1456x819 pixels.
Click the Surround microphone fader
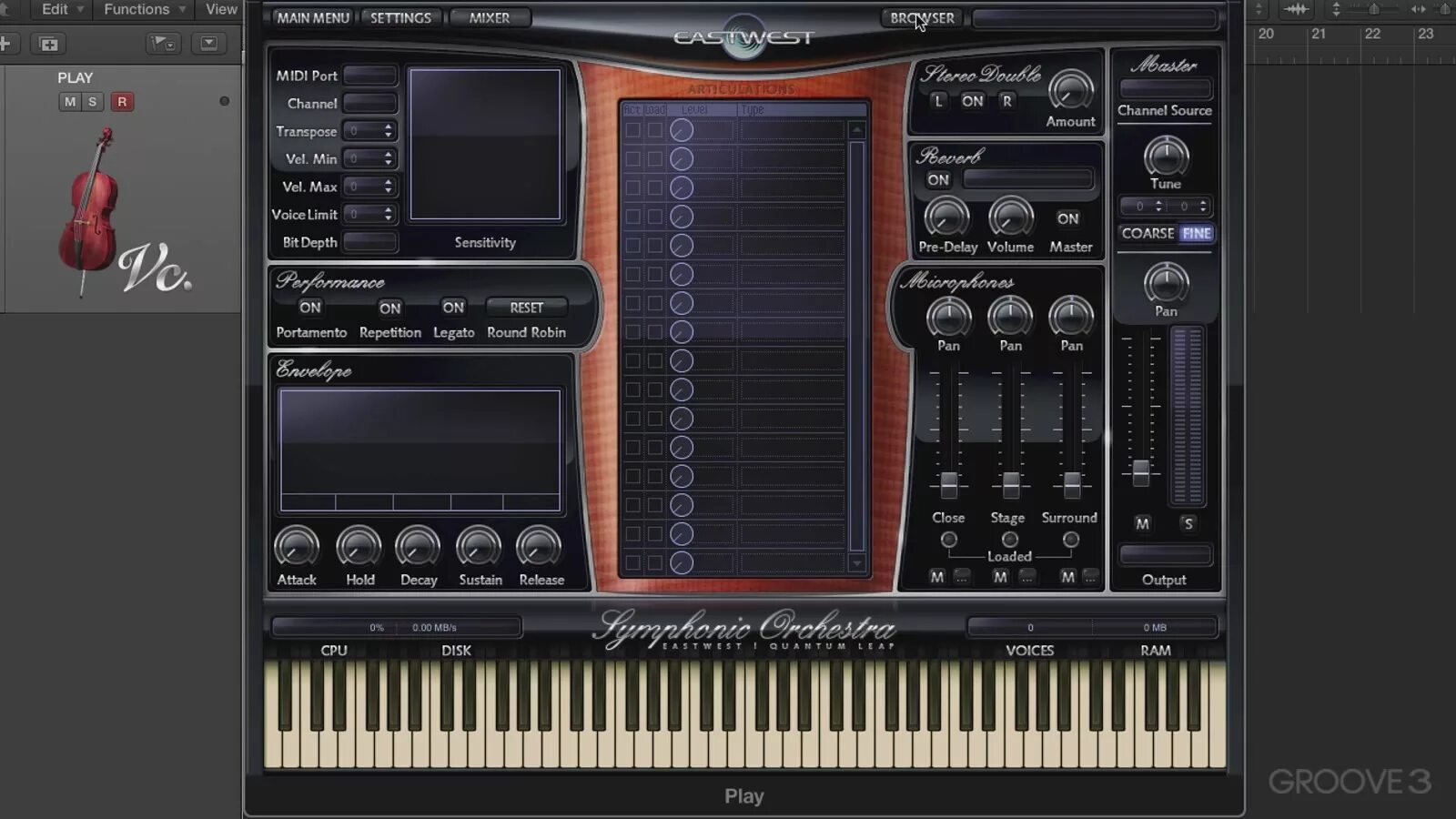click(1072, 484)
